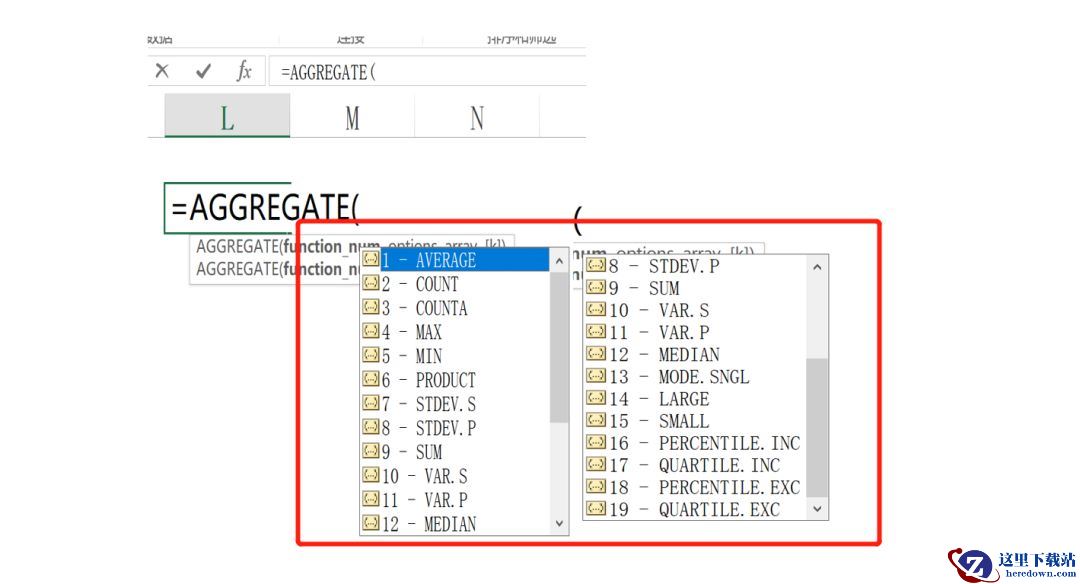Click the icon beside 1 - AVERAGE
Viewport: 1080px width, 584px height.
tap(371, 259)
